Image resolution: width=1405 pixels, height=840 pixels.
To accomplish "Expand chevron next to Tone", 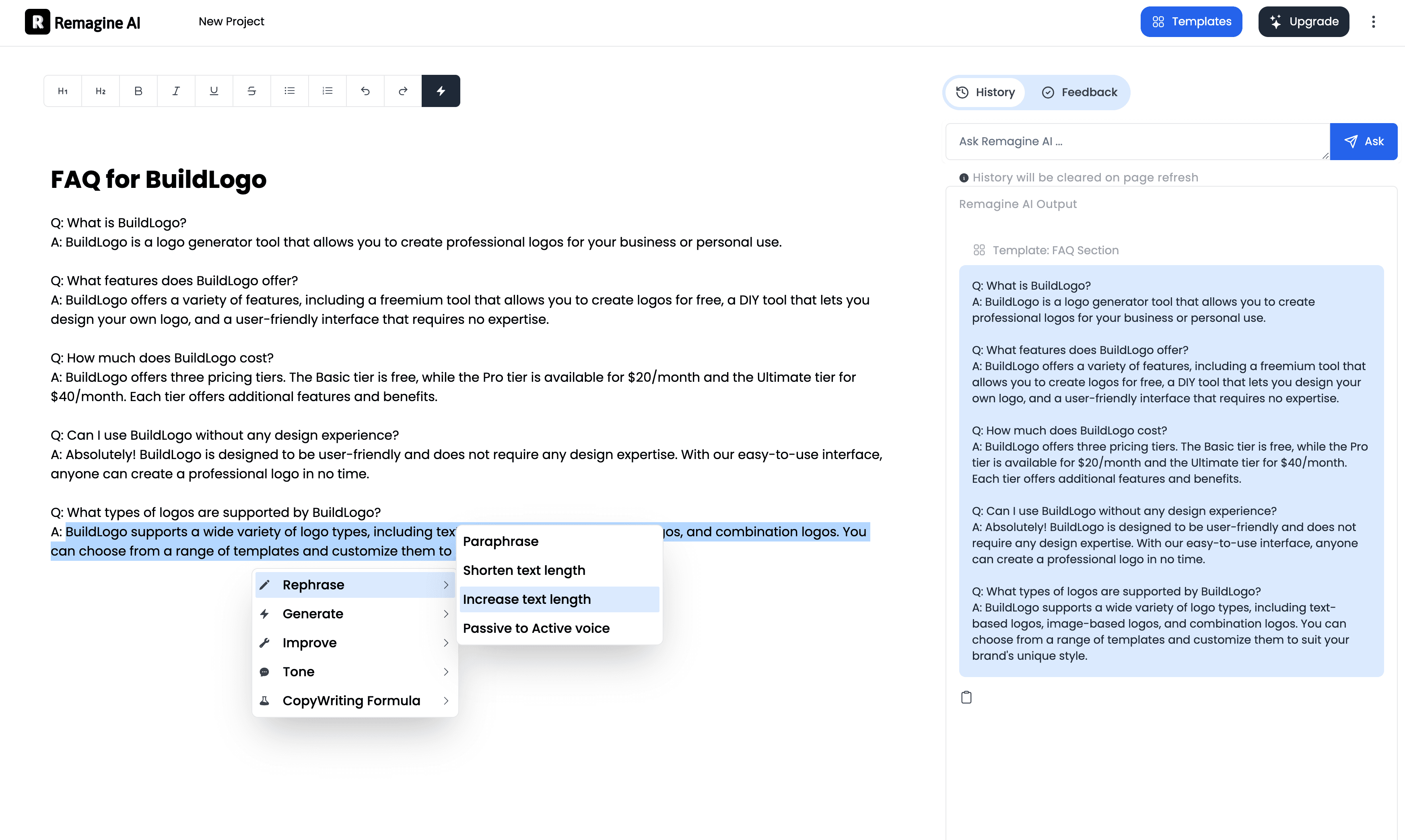I will click(446, 672).
